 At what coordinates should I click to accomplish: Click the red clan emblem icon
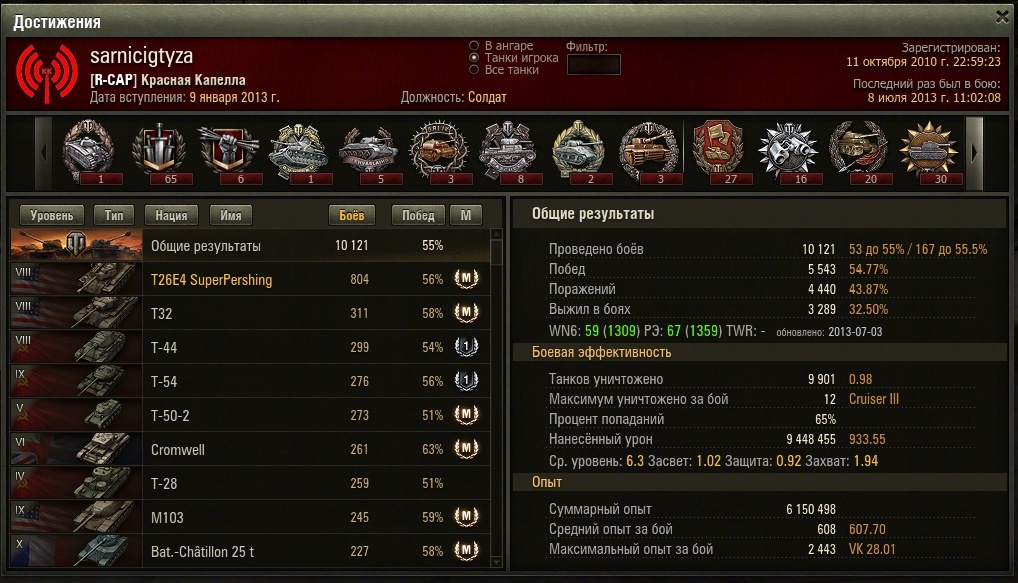coord(47,73)
